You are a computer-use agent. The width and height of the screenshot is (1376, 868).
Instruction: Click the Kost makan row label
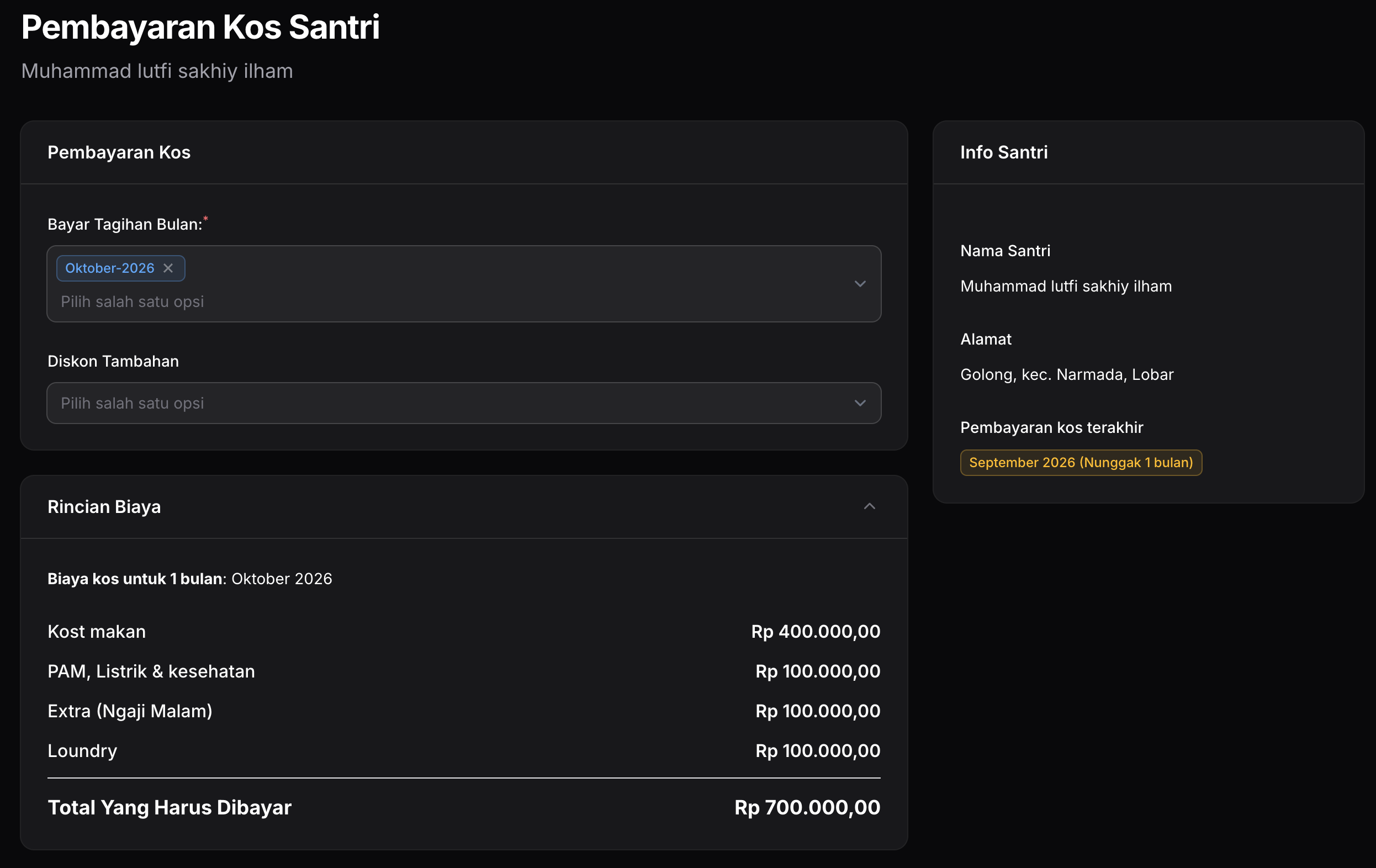[x=97, y=631]
